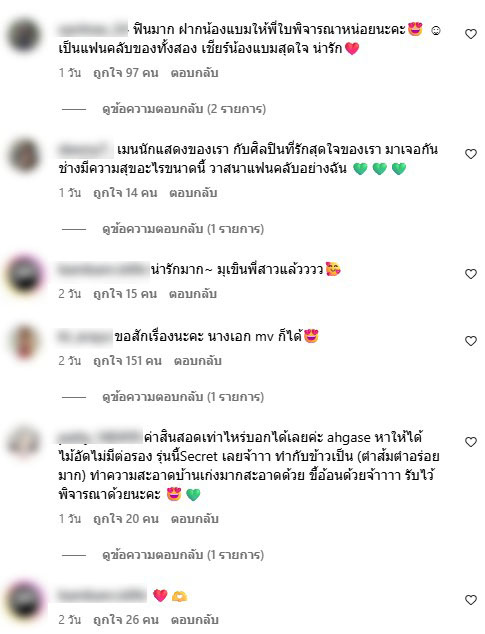
Task: Open avatar of the "นางเอก mv" commenter
Action: point(24,342)
